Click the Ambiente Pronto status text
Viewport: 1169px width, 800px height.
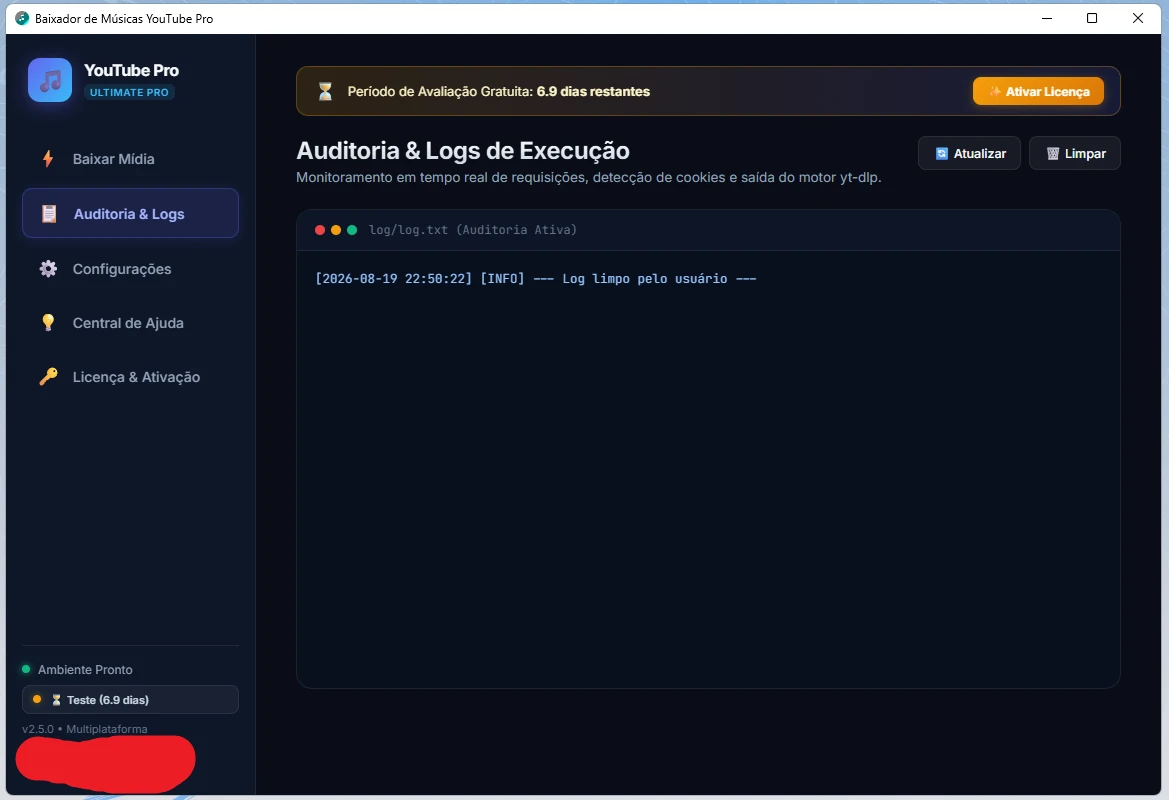click(85, 670)
